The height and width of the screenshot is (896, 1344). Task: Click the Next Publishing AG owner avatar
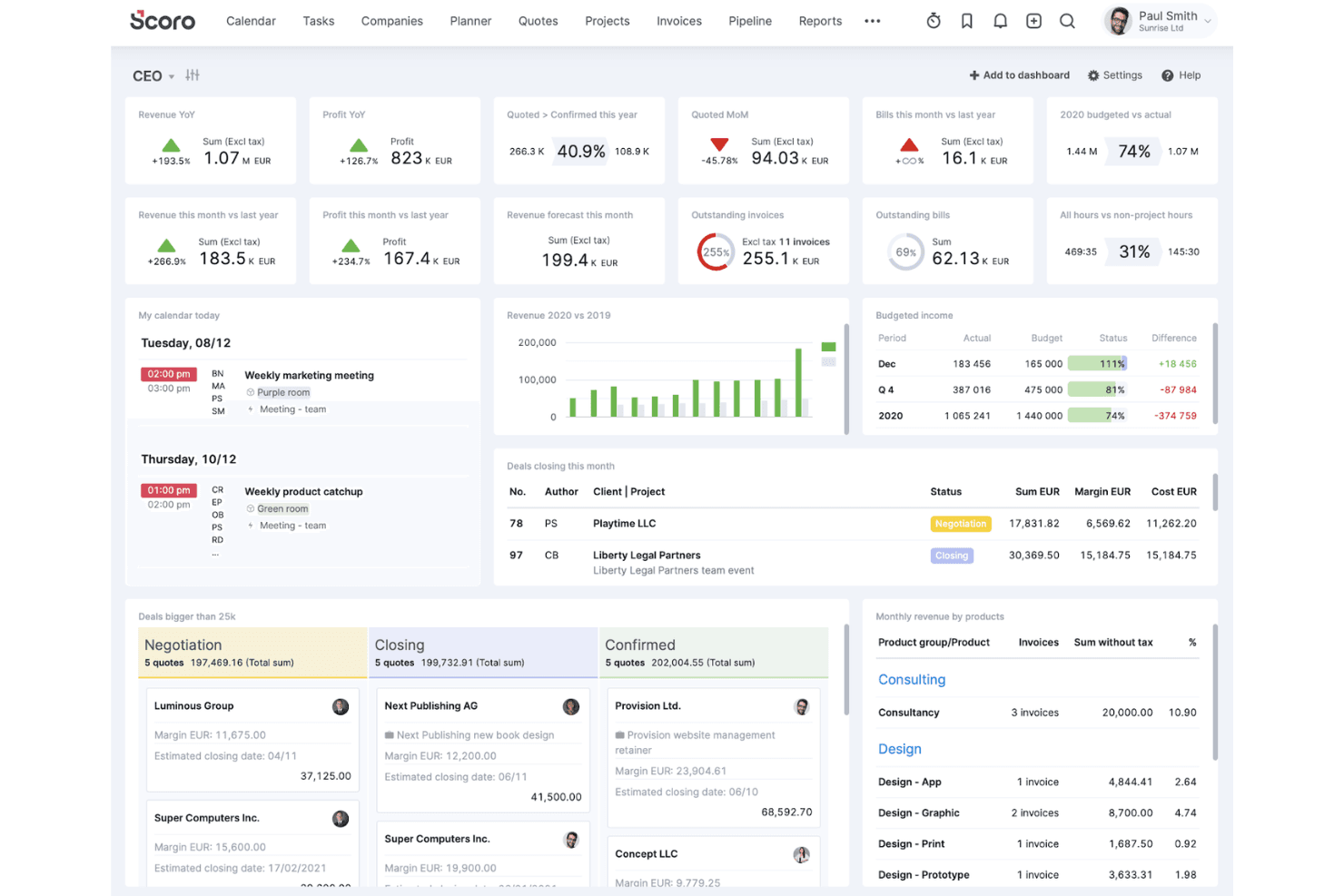pos(571,706)
